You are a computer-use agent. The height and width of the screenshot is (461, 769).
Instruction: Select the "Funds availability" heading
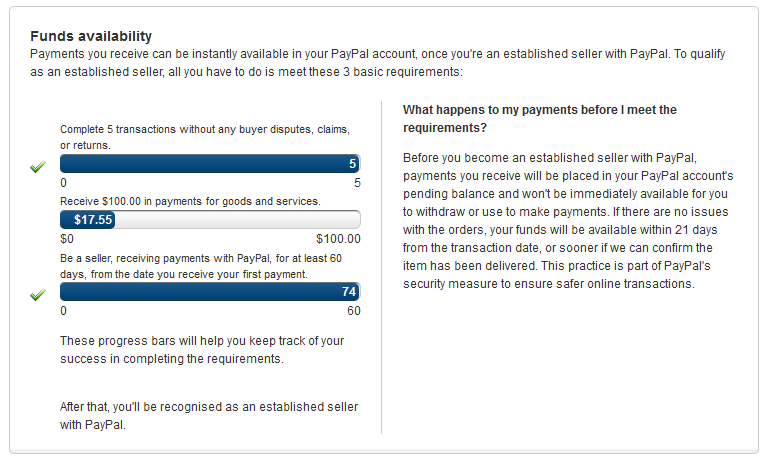click(x=91, y=37)
